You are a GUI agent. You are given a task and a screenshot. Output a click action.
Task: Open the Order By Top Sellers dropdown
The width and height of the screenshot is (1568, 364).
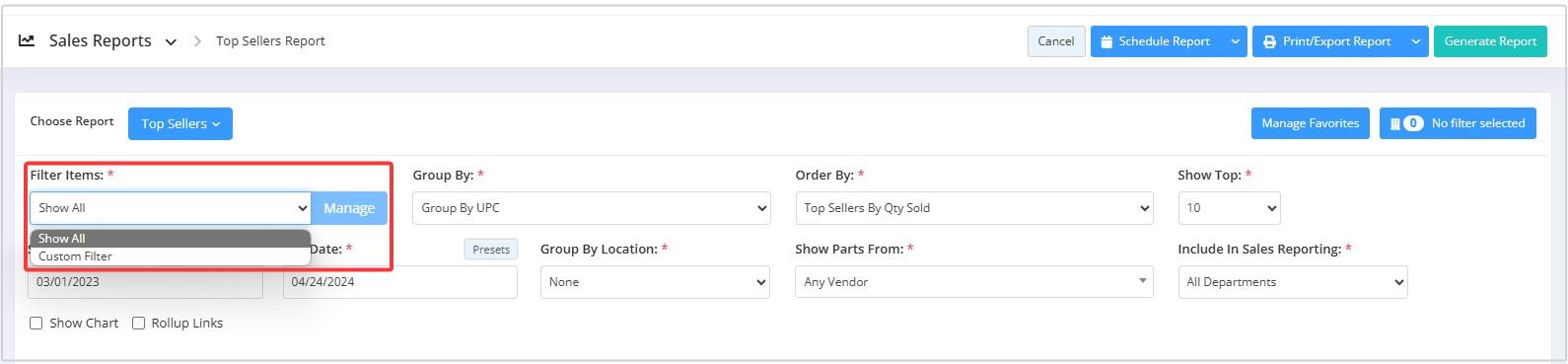[974, 208]
